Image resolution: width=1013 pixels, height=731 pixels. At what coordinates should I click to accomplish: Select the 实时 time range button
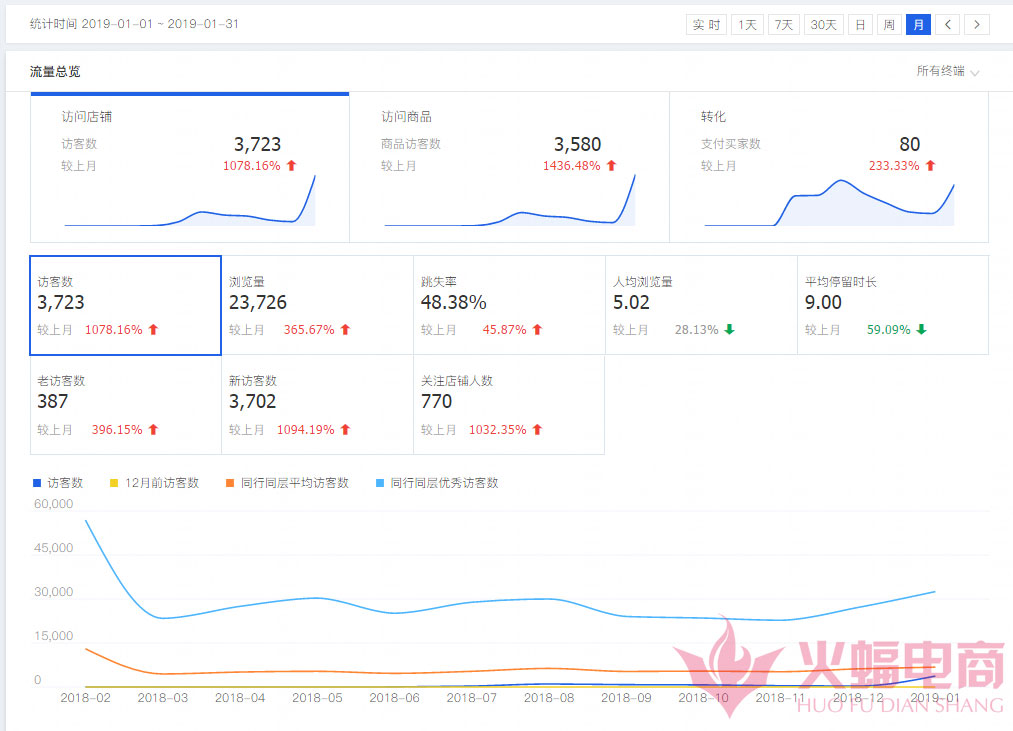click(707, 25)
